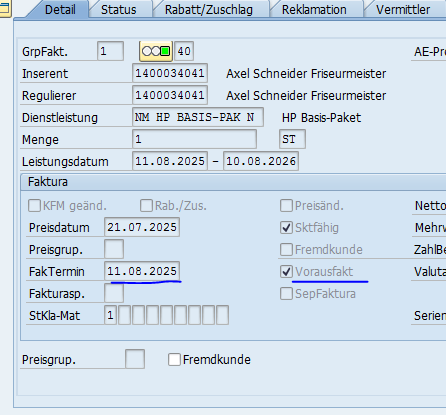Toggle the SepFaktura checkbox
Viewport: 446px width, 415px height.
(286, 294)
